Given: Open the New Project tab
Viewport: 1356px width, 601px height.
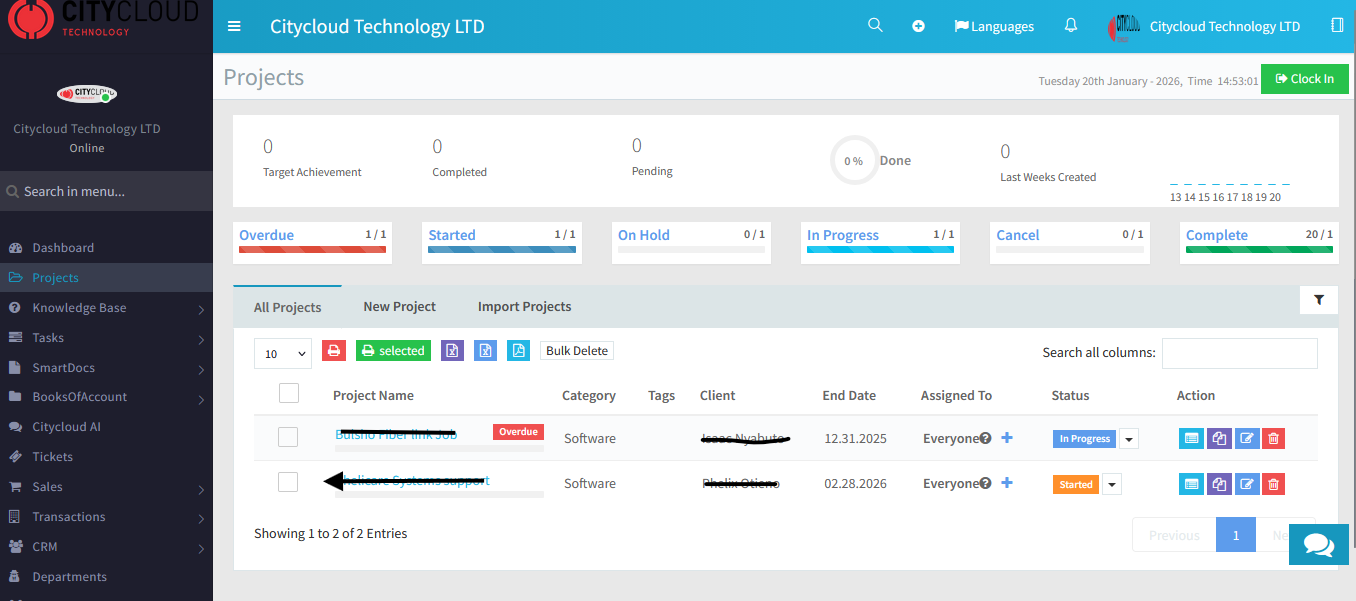Looking at the screenshot, I should [x=400, y=306].
